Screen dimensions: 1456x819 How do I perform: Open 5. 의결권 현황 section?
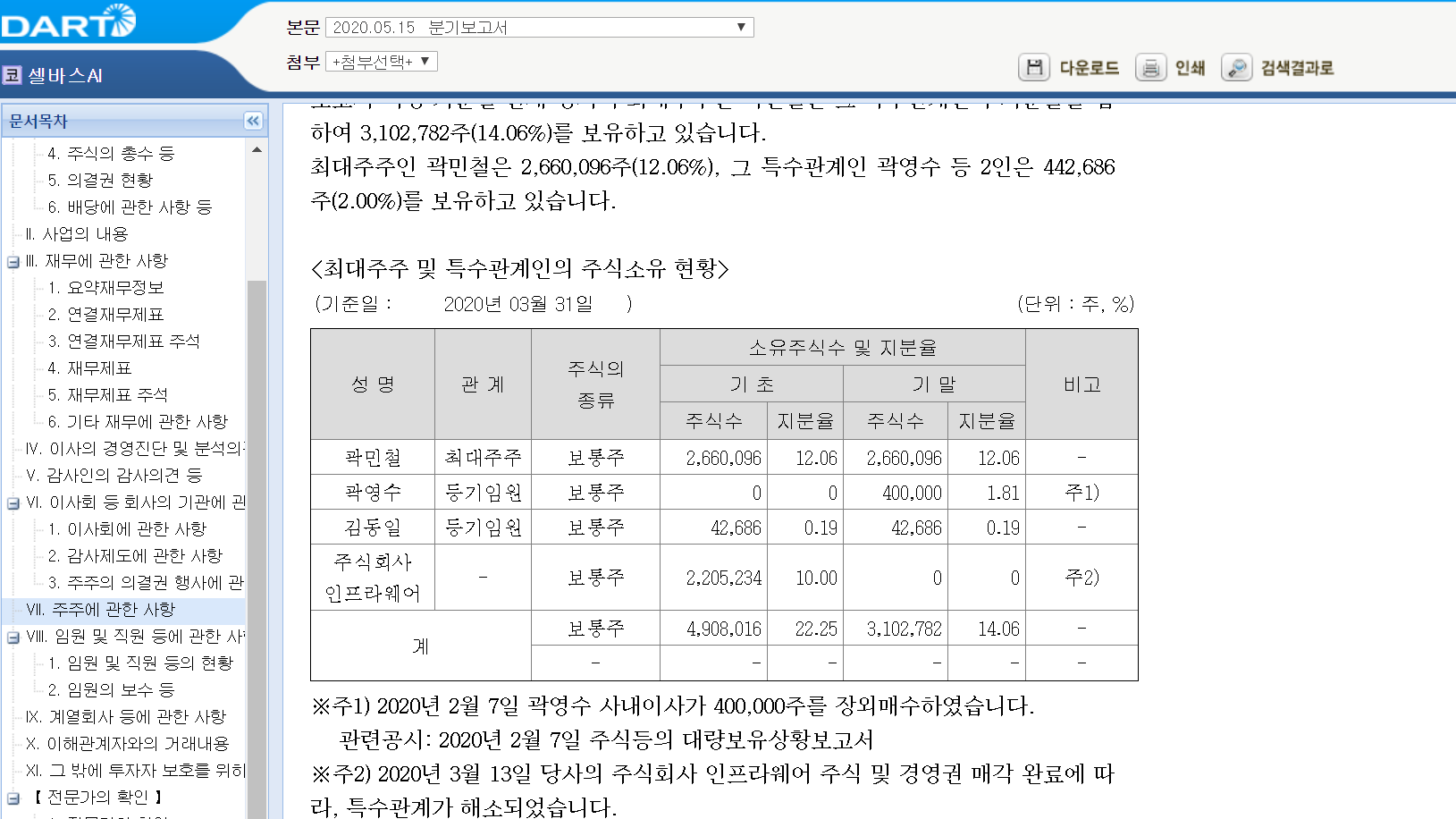(100, 181)
